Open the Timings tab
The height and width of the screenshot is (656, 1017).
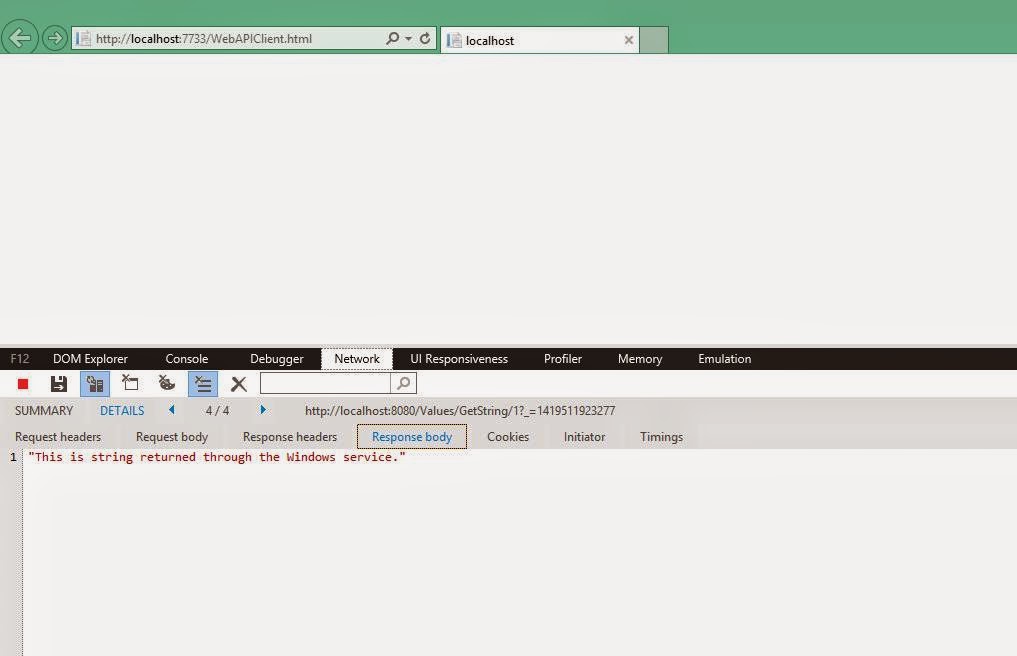click(662, 437)
